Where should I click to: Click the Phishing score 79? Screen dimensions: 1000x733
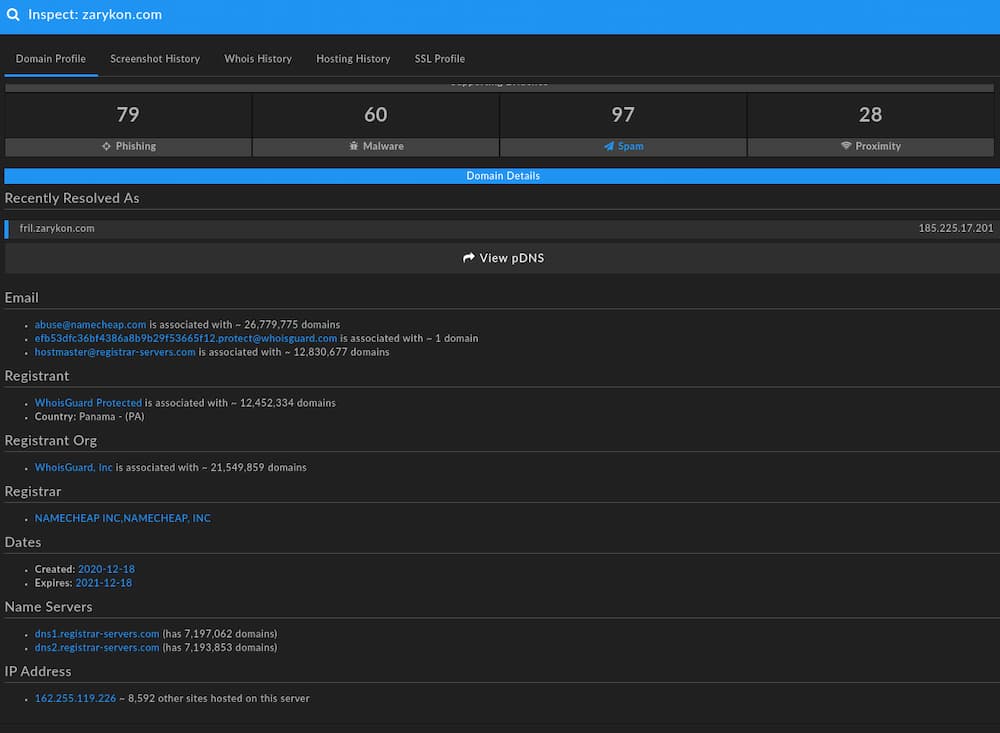coord(128,115)
